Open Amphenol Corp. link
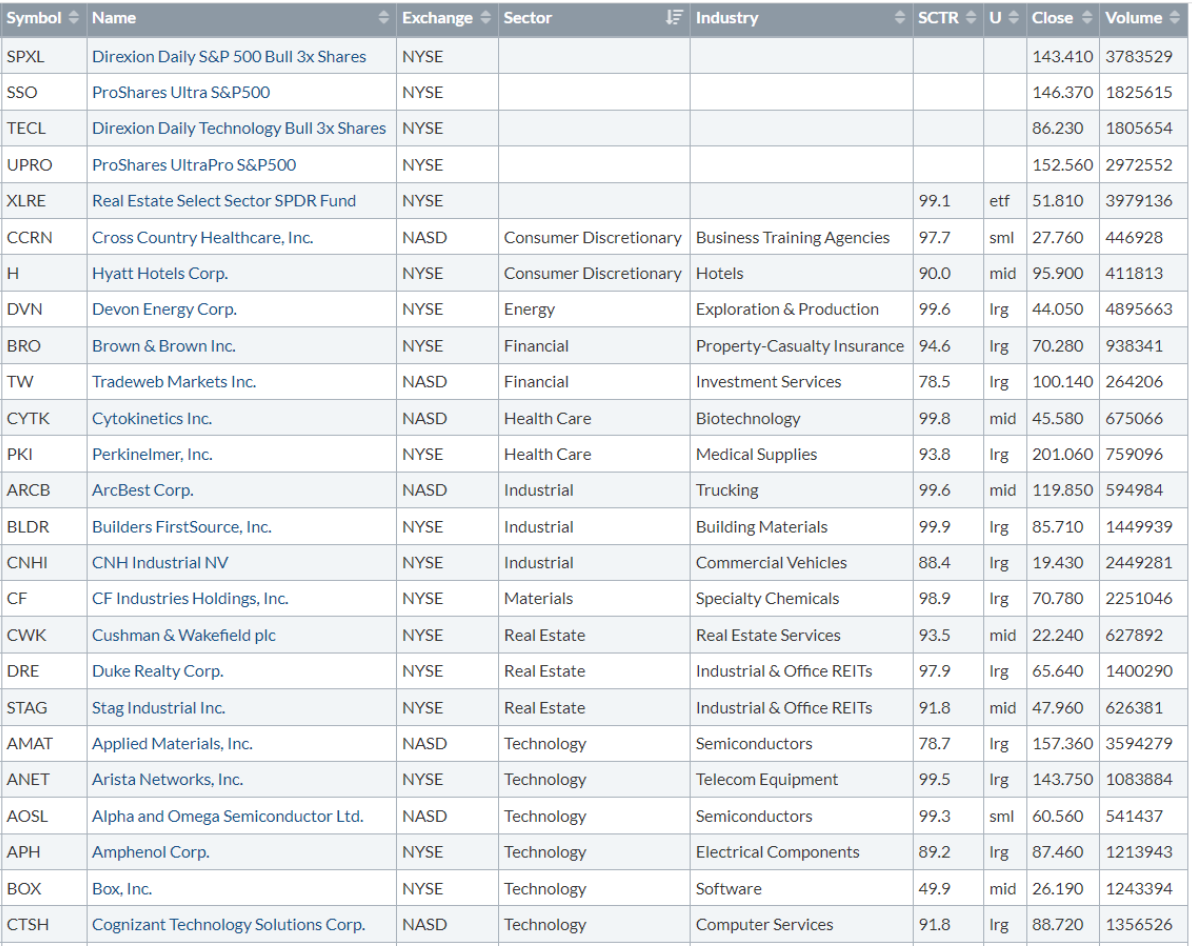This screenshot has height=946, width=1192. coord(151,852)
